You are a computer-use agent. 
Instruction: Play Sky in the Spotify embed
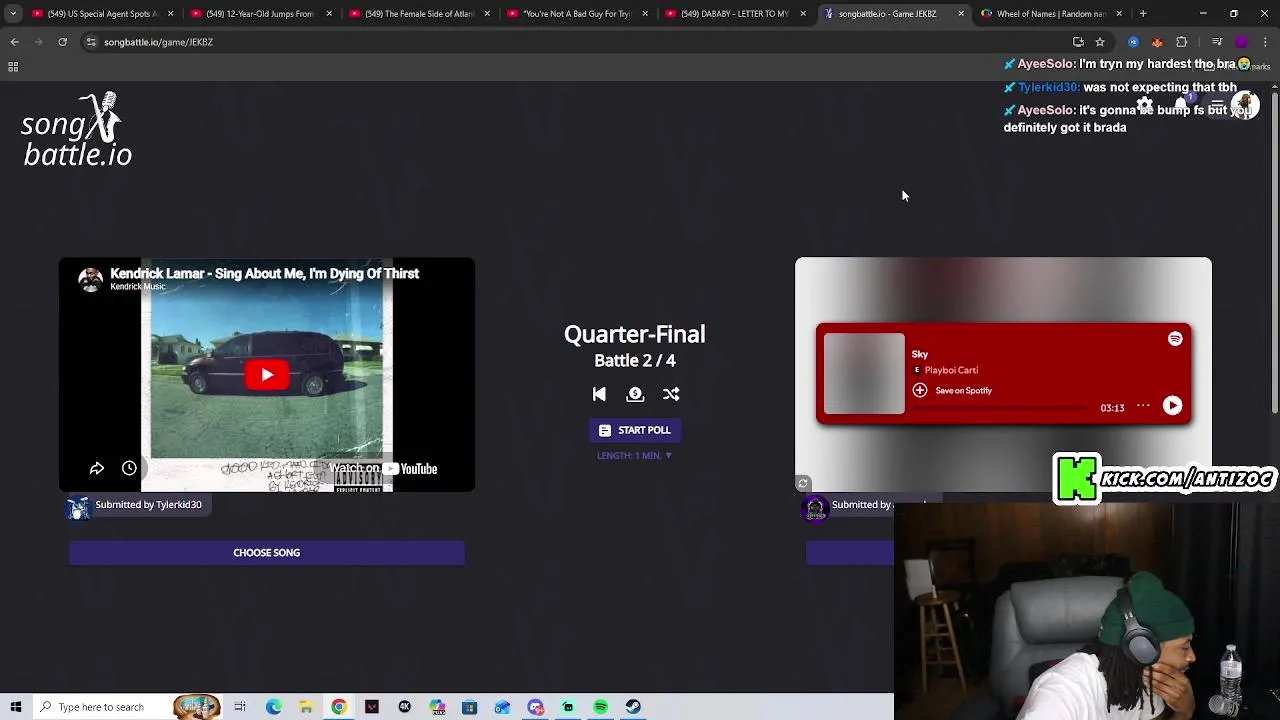point(1172,406)
